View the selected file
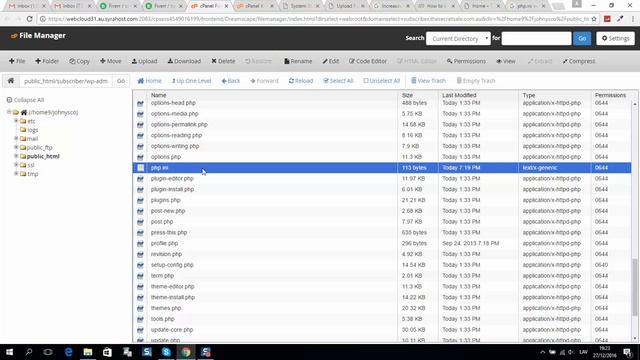 [506, 61]
